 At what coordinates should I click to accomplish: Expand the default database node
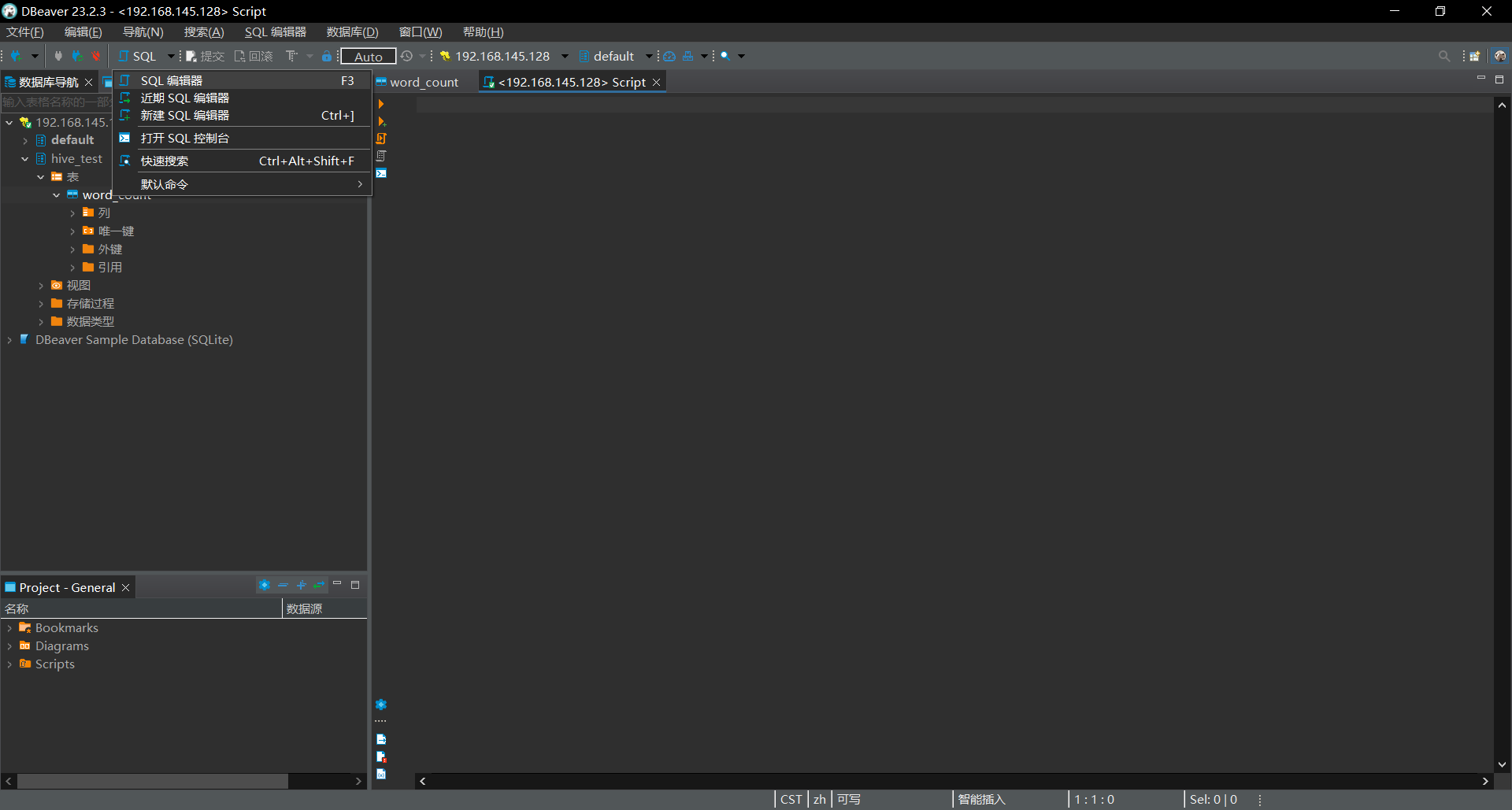25,141
